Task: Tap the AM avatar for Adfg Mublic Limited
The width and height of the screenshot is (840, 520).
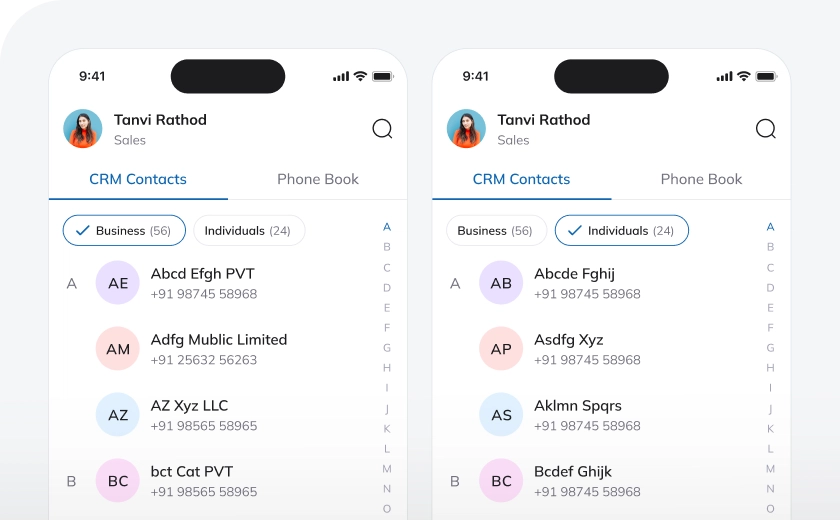Action: pos(118,349)
